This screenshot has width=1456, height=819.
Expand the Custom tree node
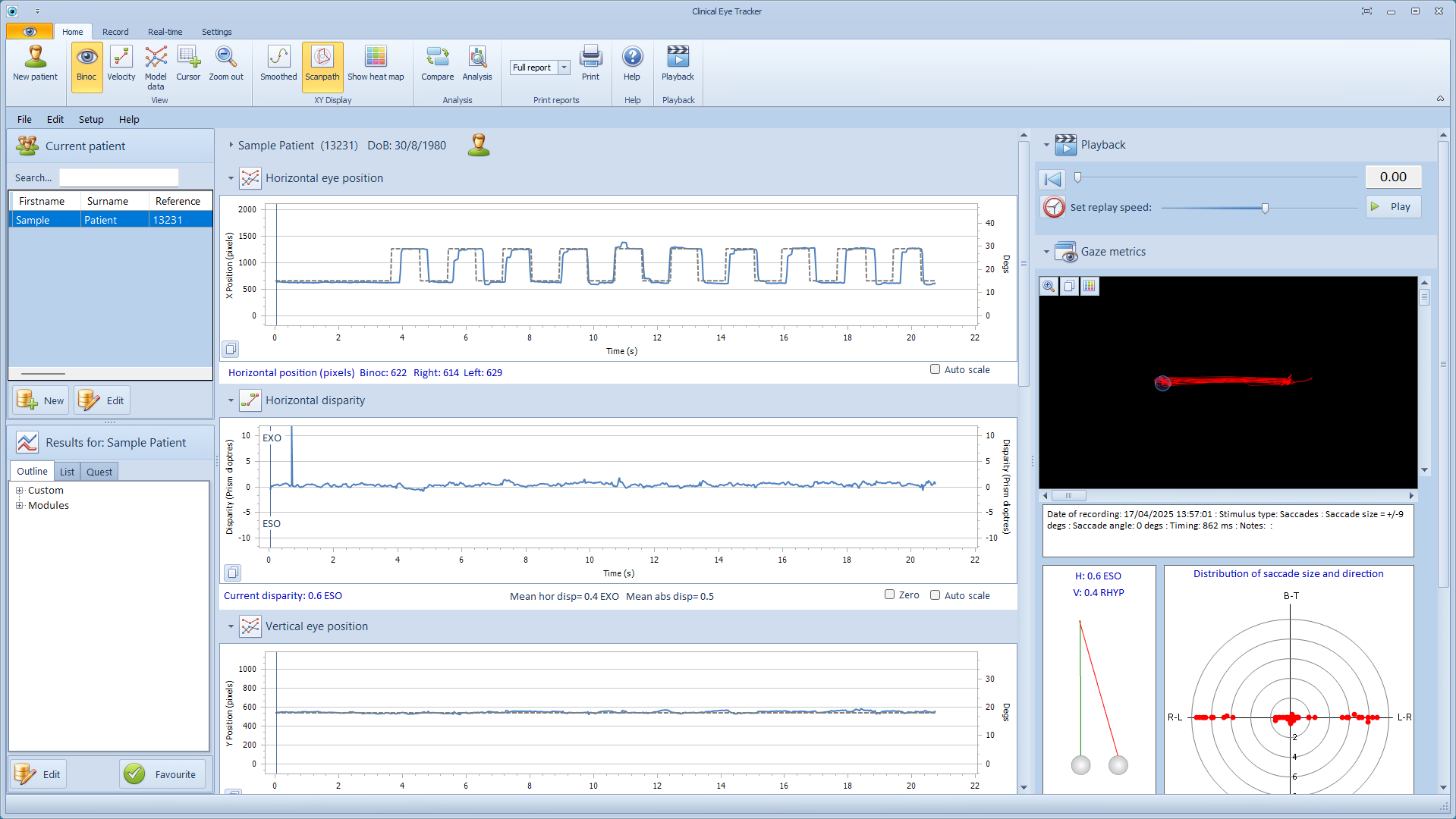[20, 491]
